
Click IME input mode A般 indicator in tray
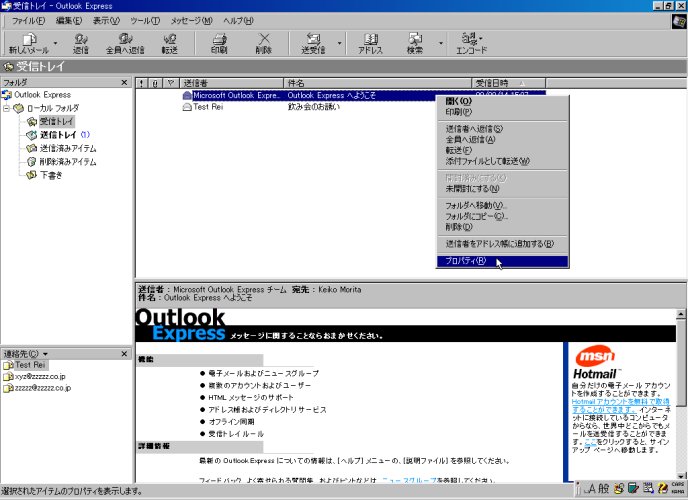coord(598,488)
